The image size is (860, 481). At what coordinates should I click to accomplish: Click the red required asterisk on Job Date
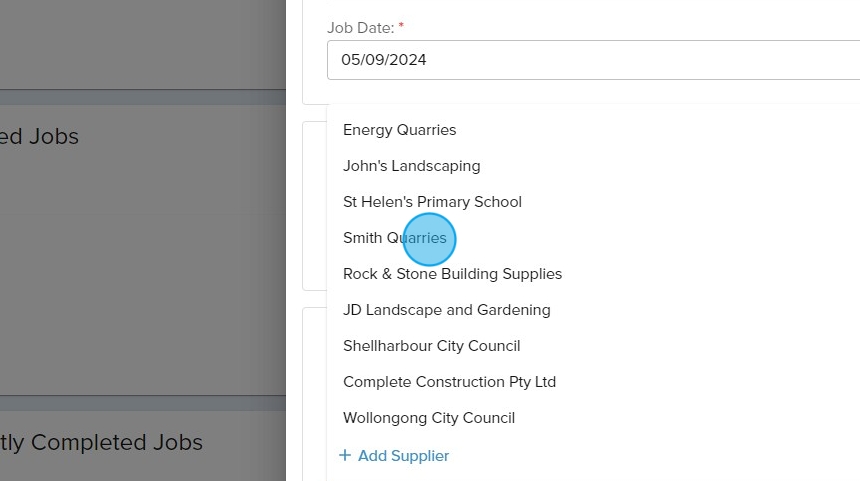pos(401,27)
